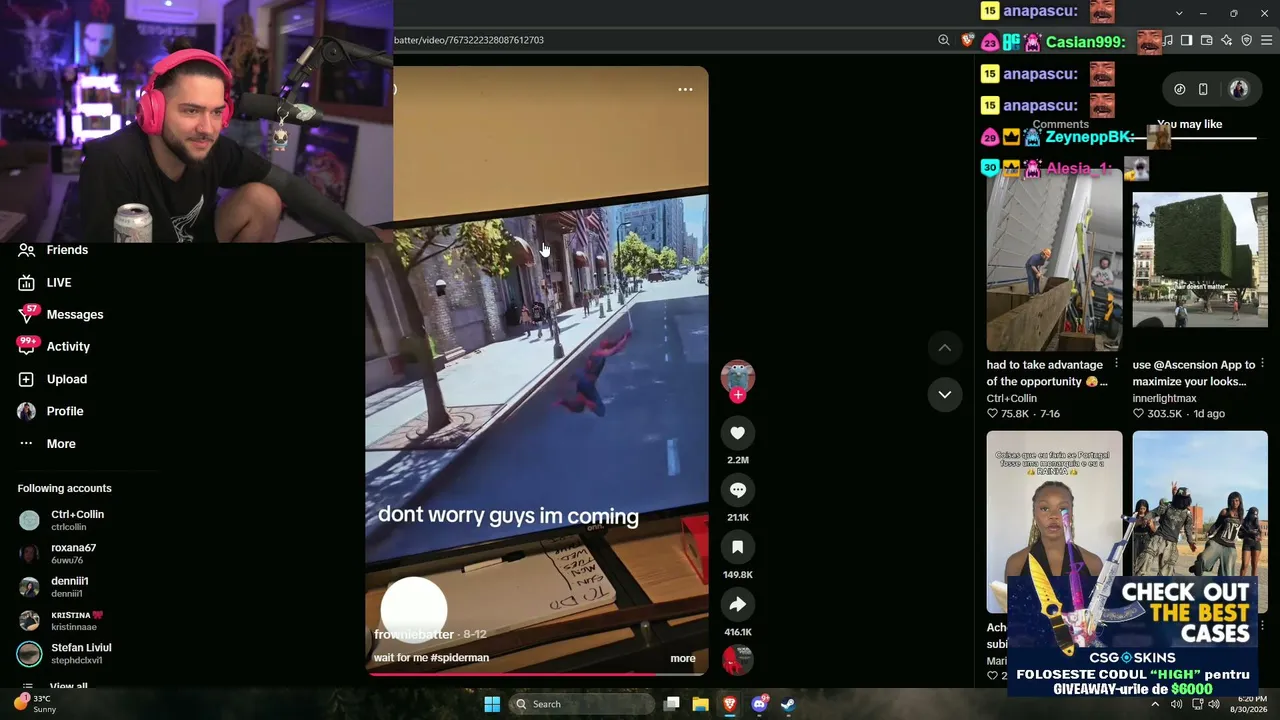Go to the next video arrow
This screenshot has height=720, width=1280.
[x=944, y=394]
